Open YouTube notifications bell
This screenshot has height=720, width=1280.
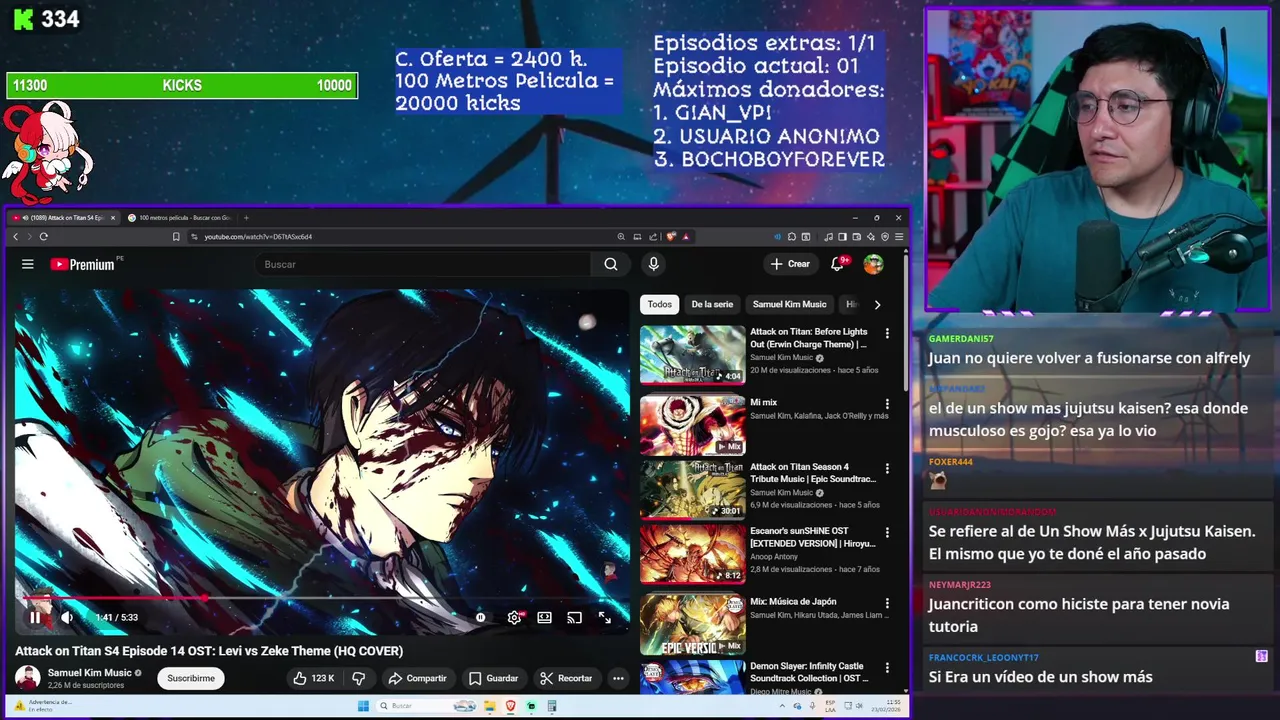(x=838, y=264)
